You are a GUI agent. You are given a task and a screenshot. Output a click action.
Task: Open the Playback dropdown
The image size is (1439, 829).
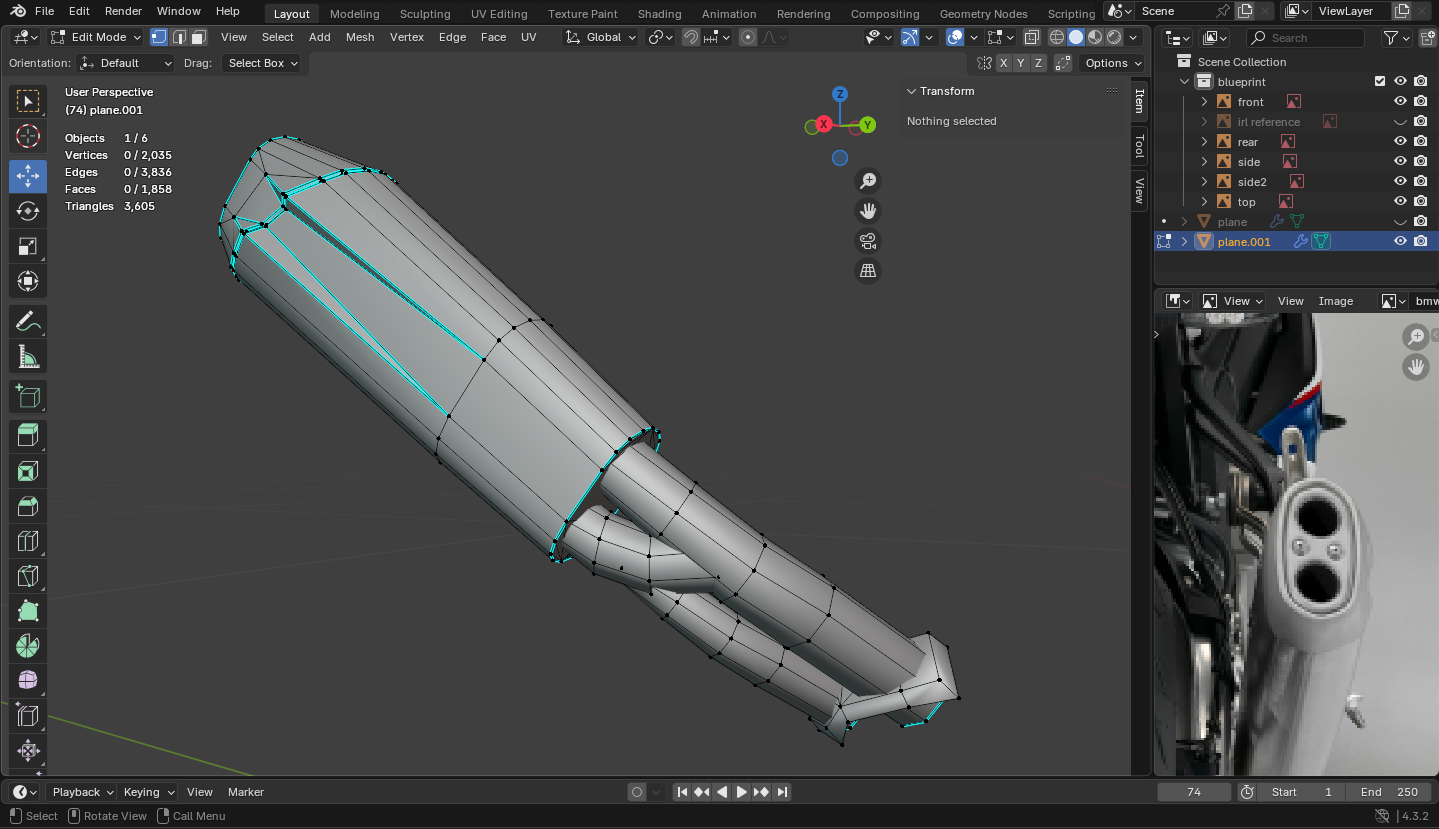[x=82, y=792]
